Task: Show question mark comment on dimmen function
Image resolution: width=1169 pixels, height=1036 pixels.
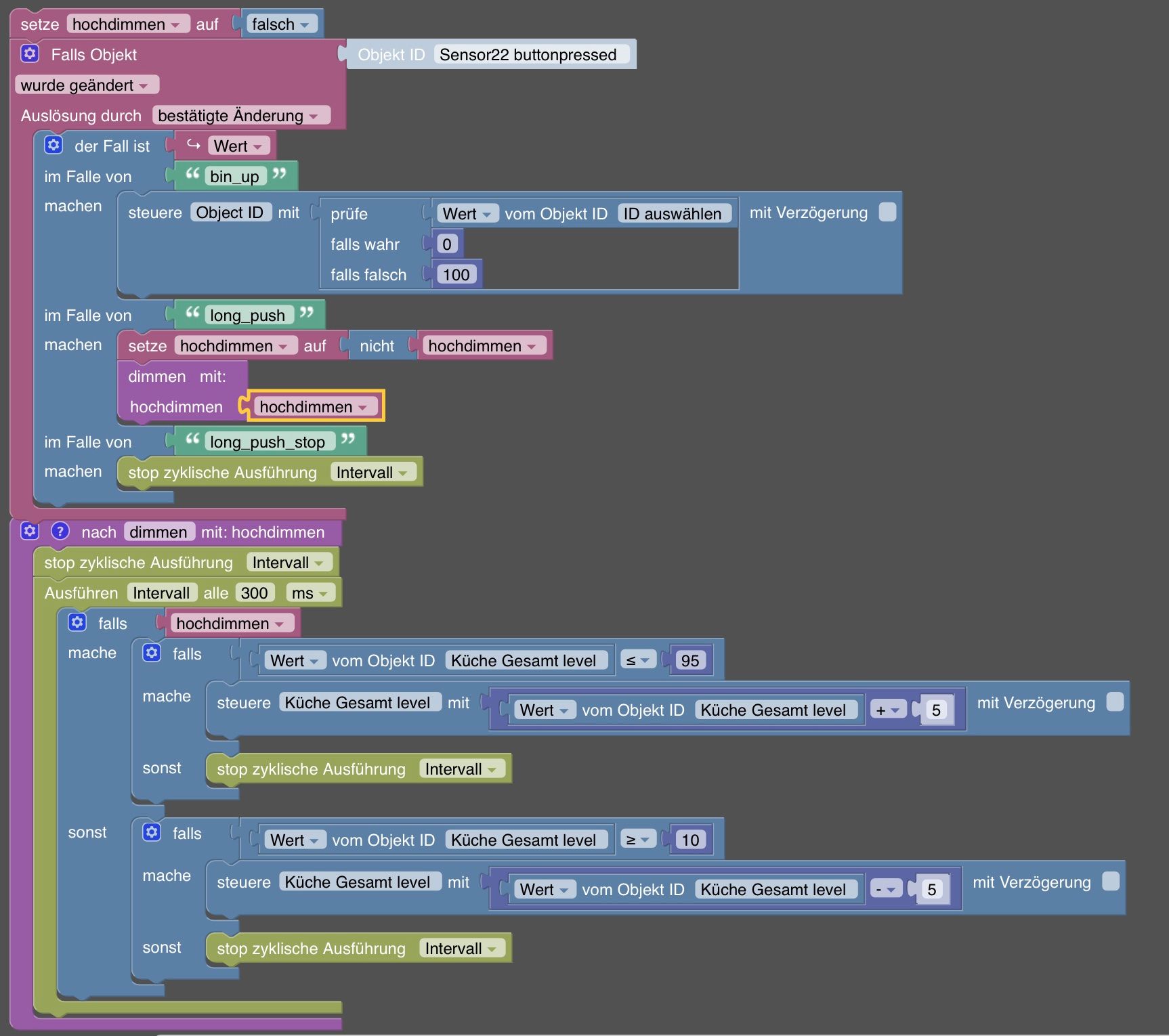Action: tap(60, 531)
